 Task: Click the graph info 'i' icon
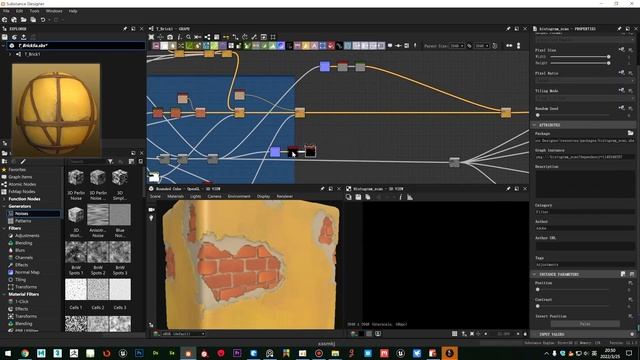click(179, 37)
